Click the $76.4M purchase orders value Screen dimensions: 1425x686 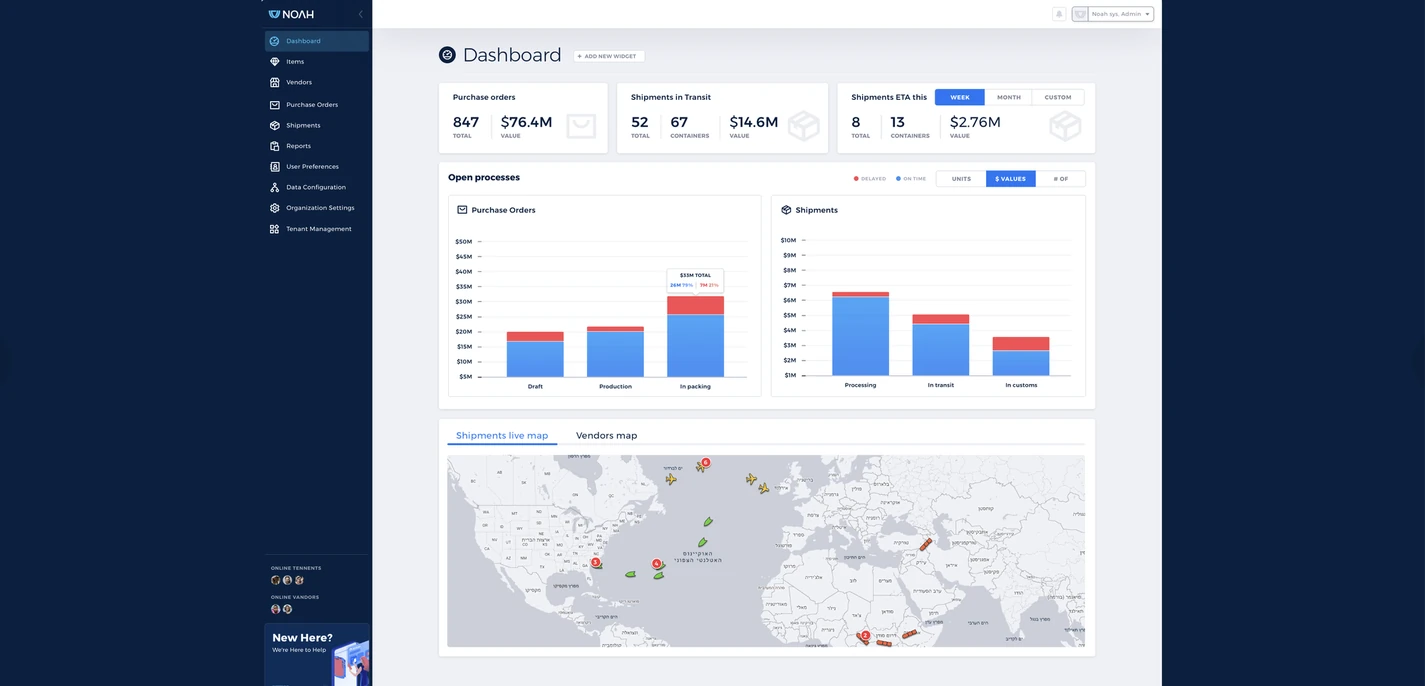526,122
